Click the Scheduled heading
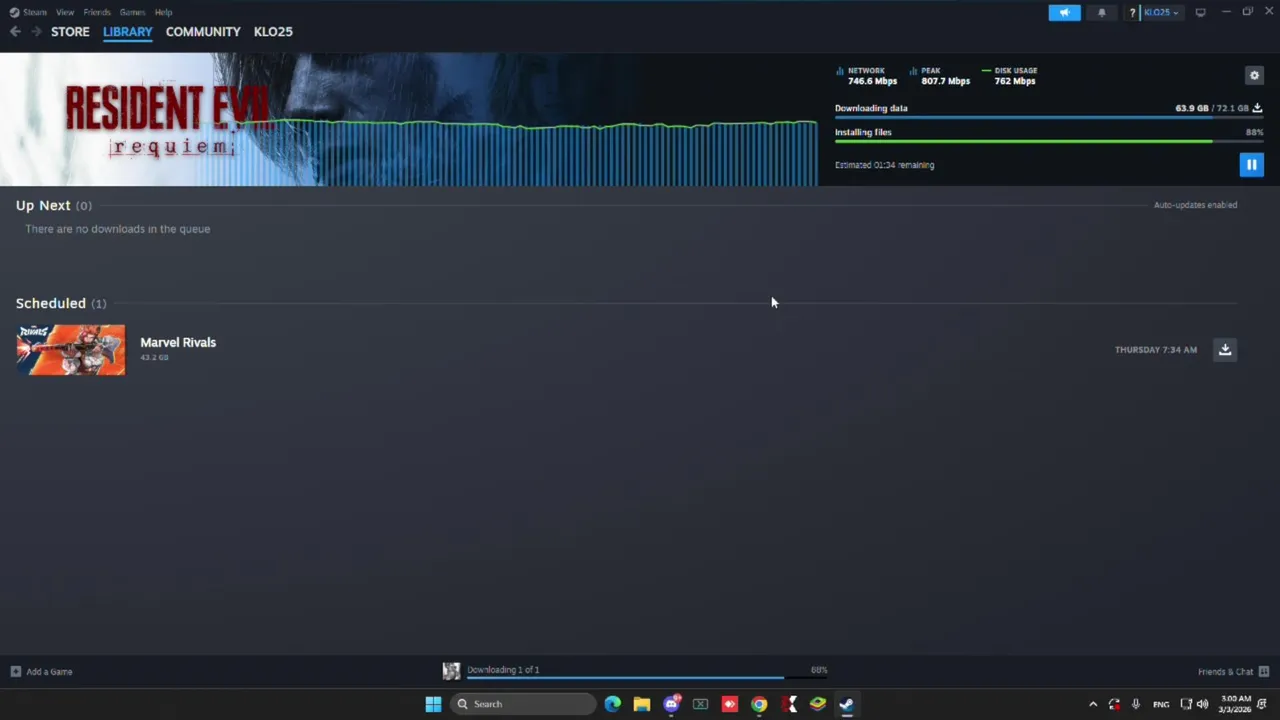Image resolution: width=1280 pixels, height=720 pixels. click(x=51, y=303)
